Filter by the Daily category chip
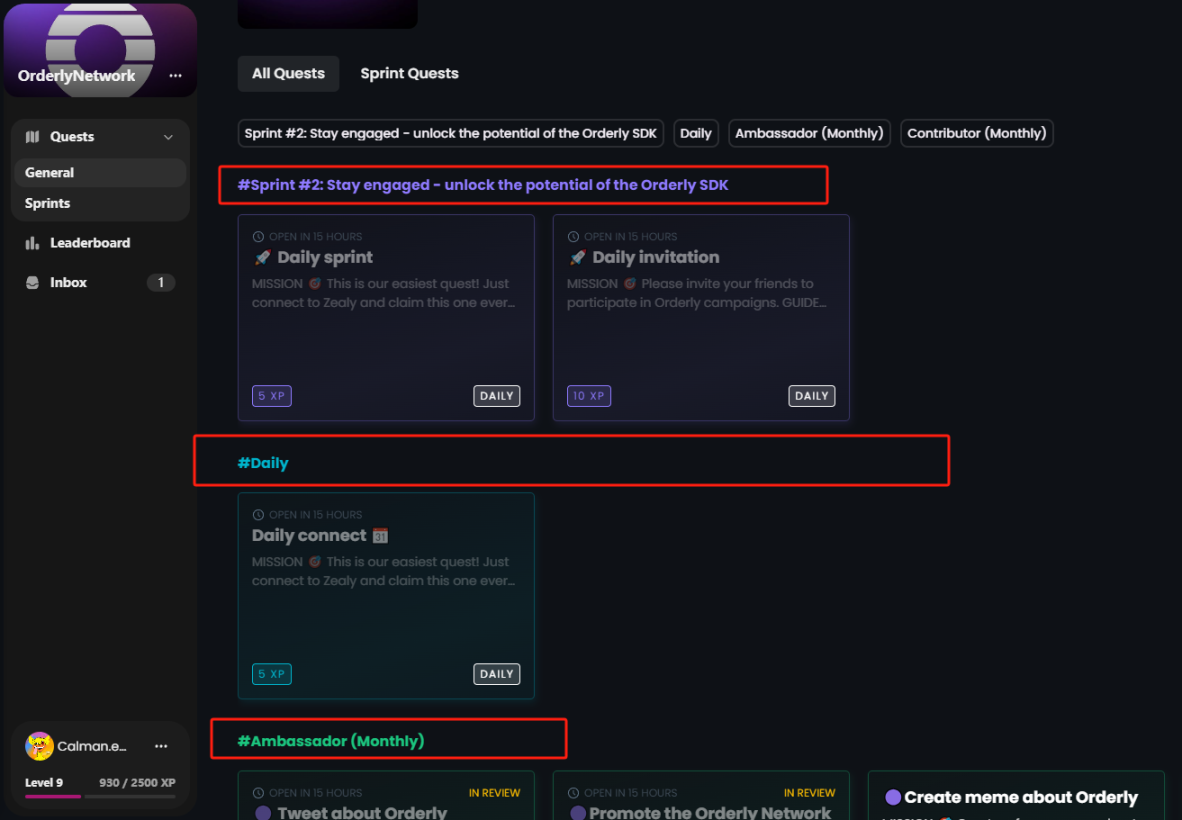The width and height of the screenshot is (1182, 820). [695, 133]
